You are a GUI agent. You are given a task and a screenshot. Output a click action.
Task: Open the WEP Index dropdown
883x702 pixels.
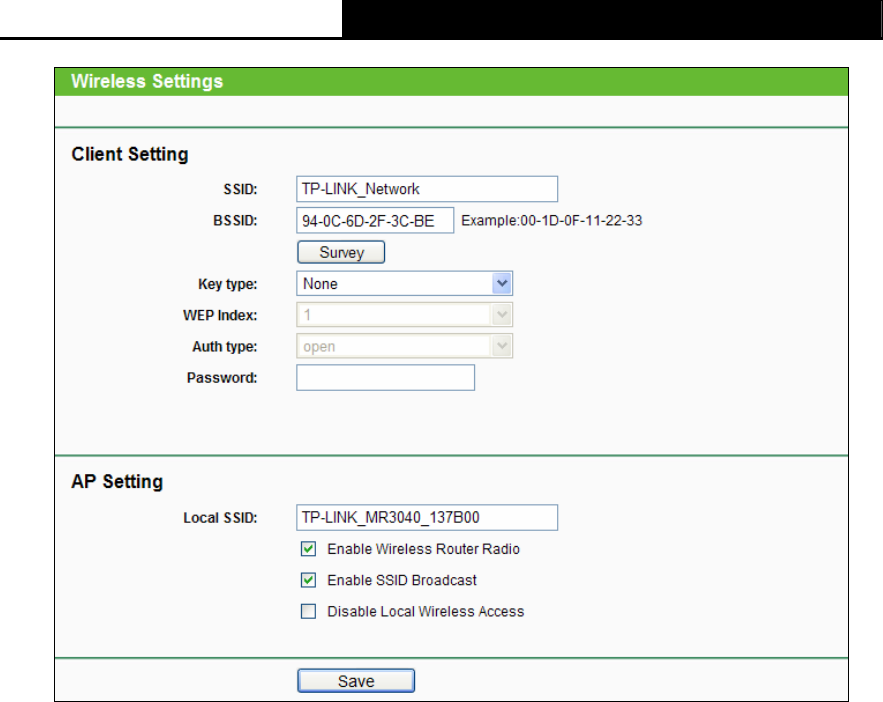[x=404, y=315]
